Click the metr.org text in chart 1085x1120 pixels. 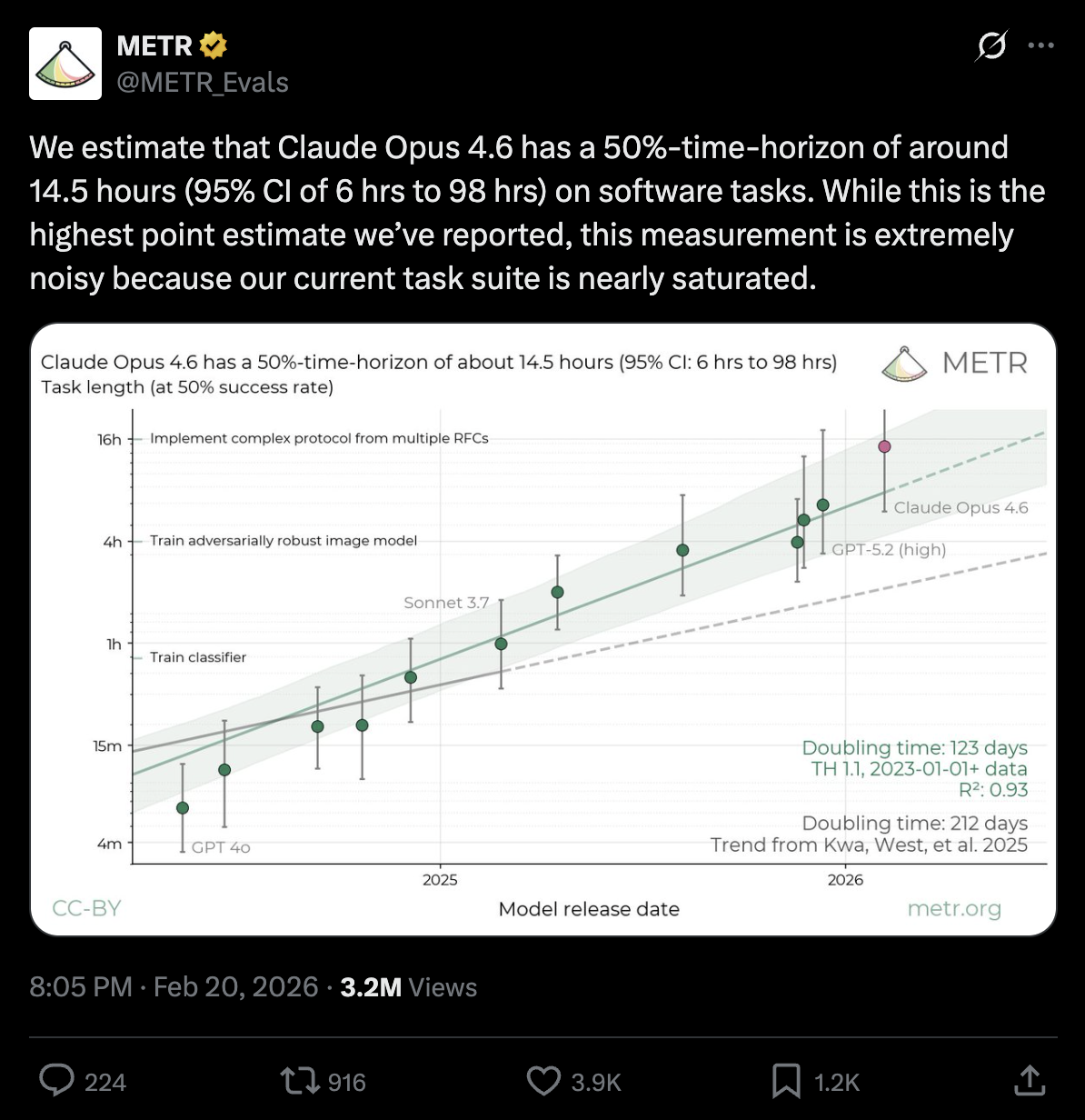point(954,908)
